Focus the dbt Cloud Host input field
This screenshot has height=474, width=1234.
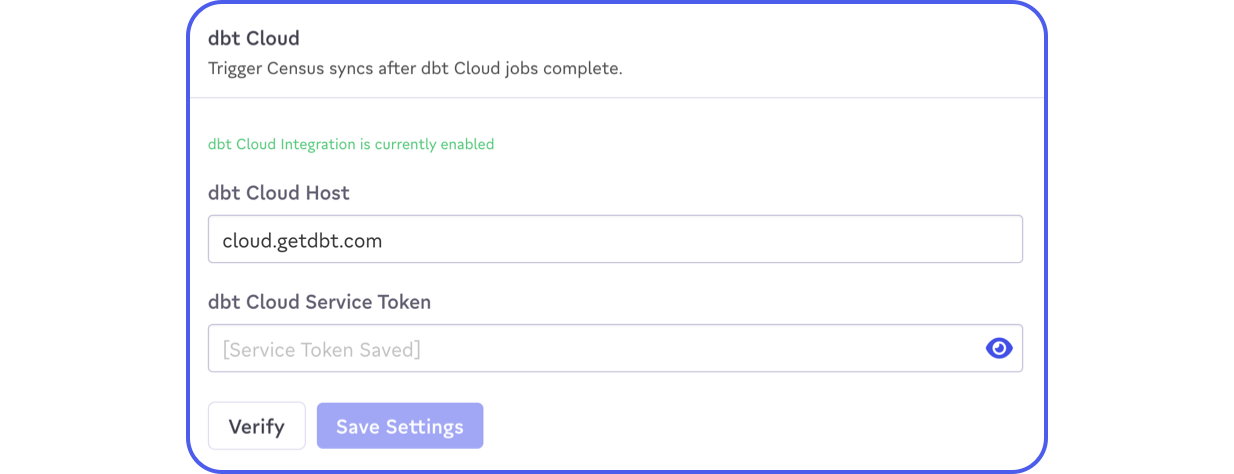pyautogui.click(x=614, y=240)
